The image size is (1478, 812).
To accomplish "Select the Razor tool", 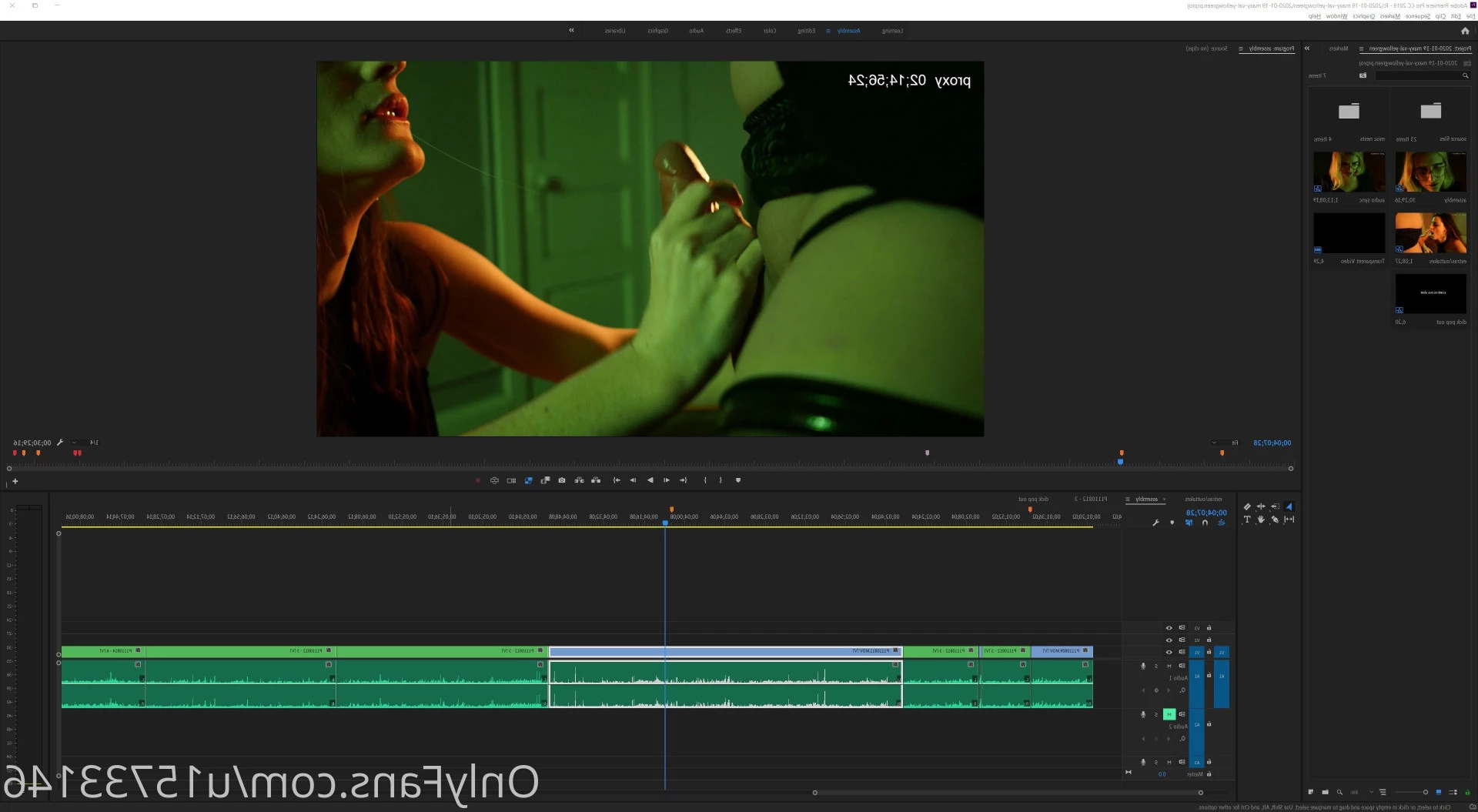I will pos(1247,506).
